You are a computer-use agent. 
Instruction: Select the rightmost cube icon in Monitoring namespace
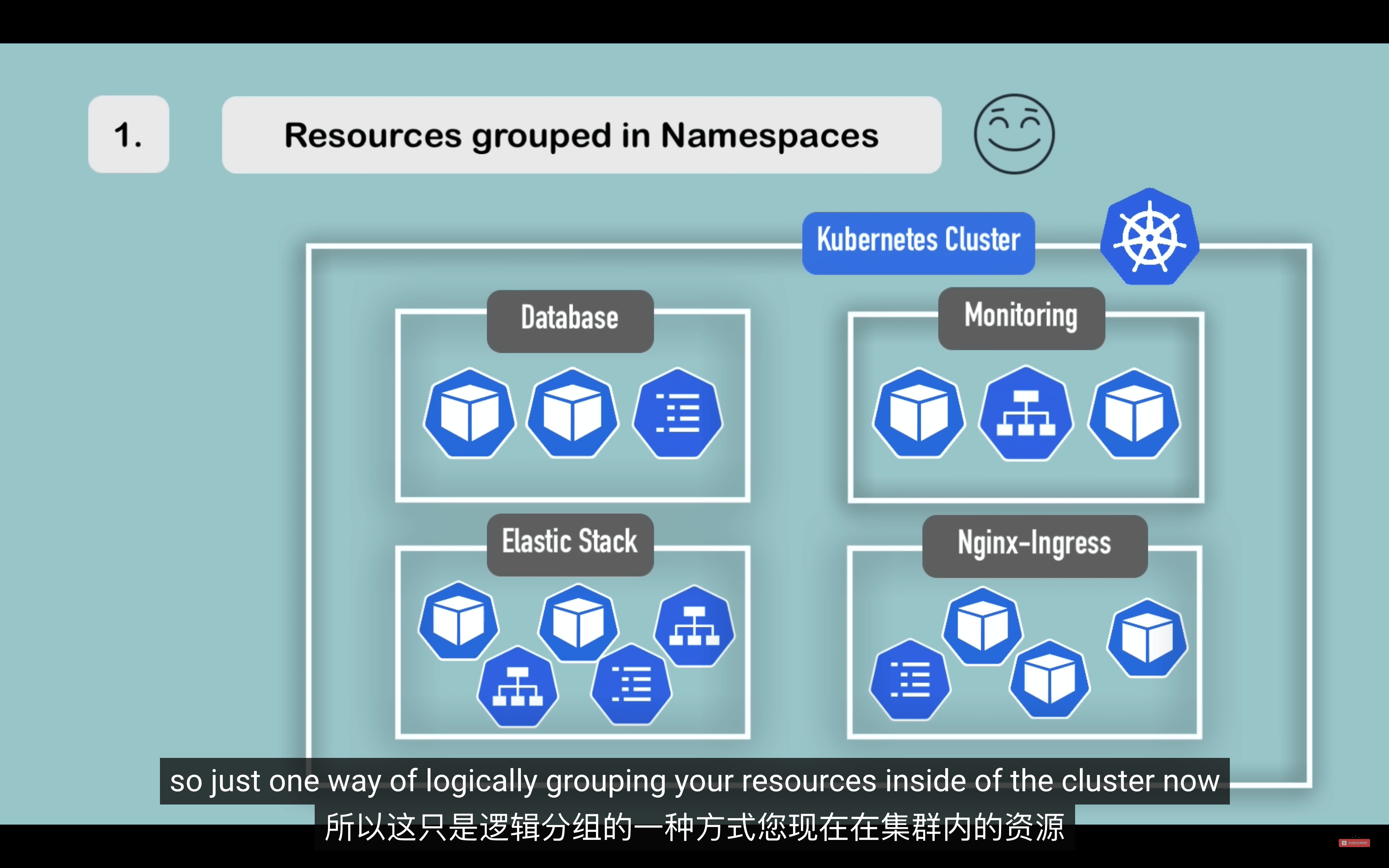[x=1134, y=414]
